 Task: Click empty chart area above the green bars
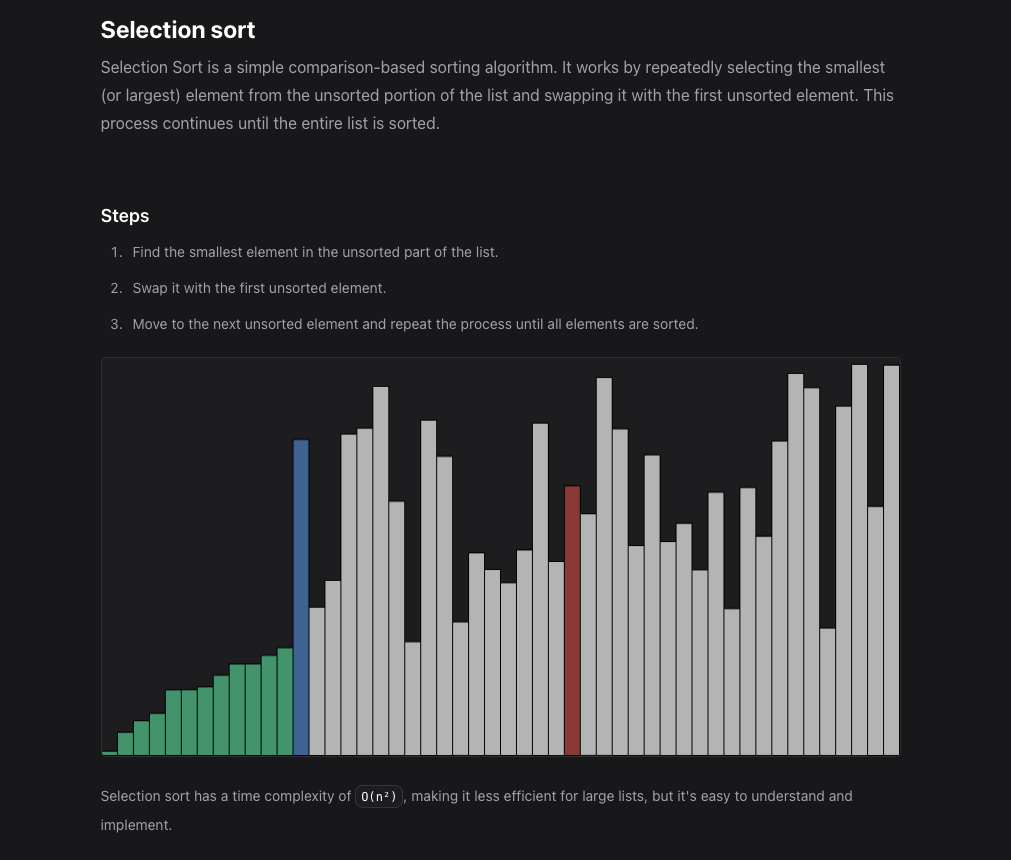click(190, 500)
